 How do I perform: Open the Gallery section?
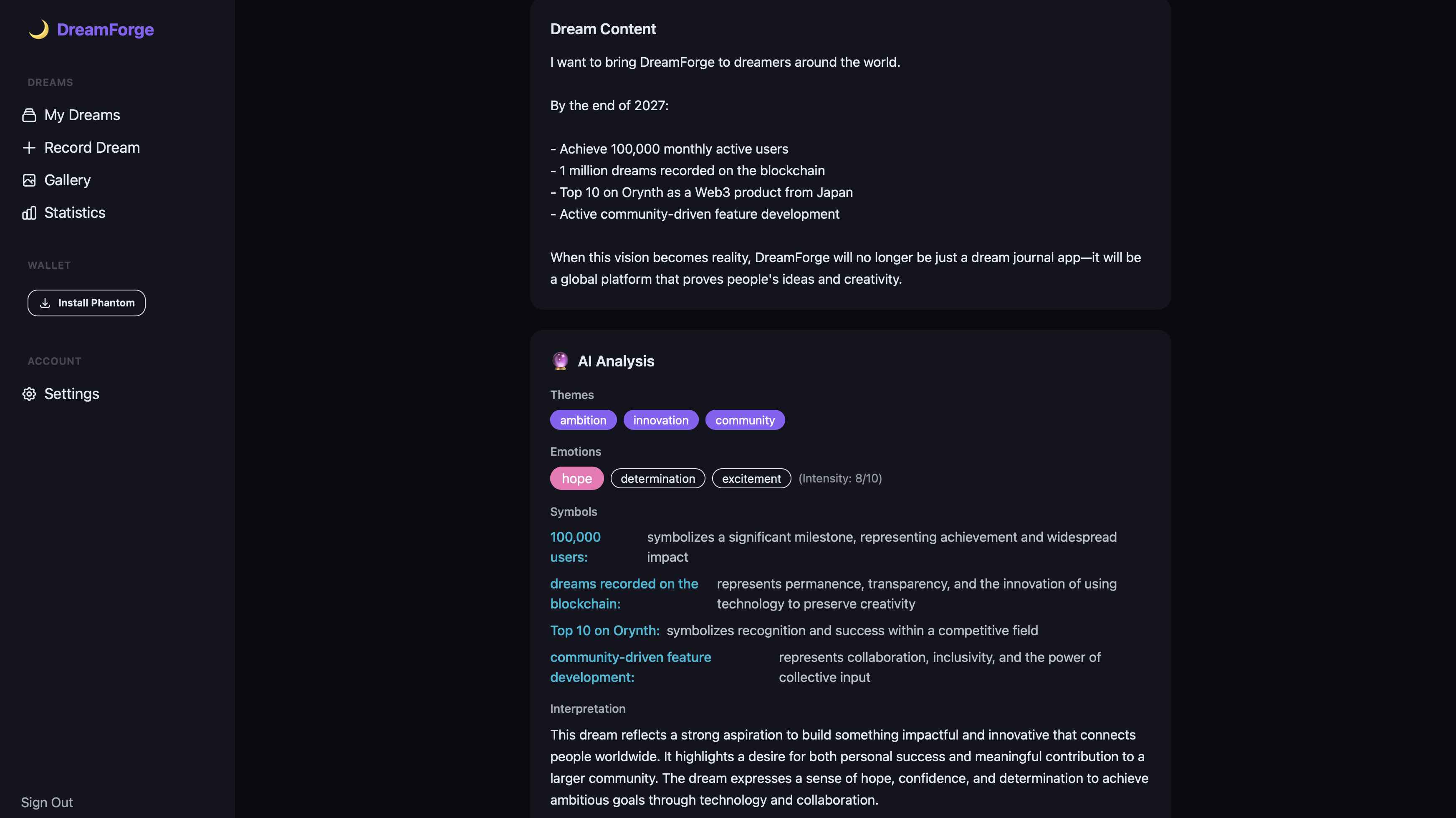click(x=67, y=180)
